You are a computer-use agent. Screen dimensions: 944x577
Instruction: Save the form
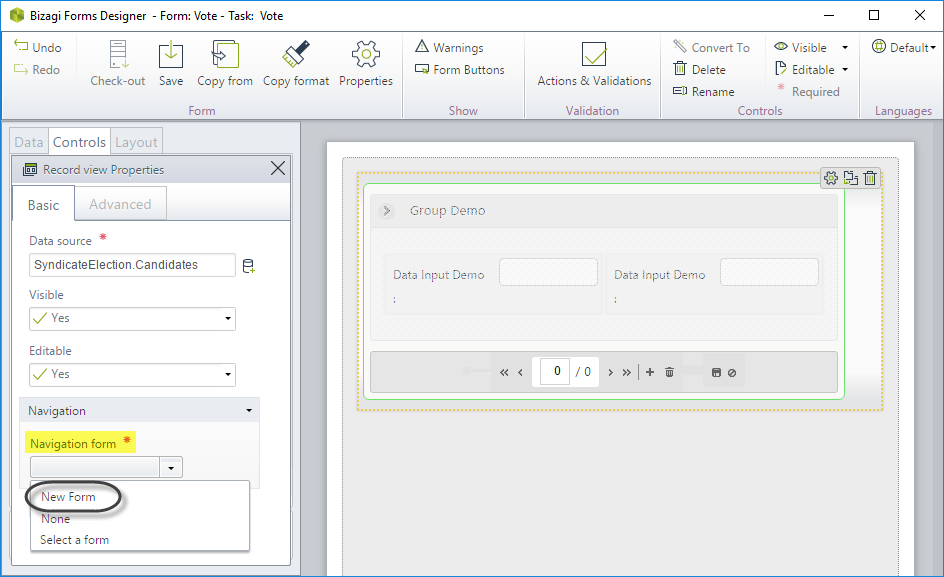171,64
